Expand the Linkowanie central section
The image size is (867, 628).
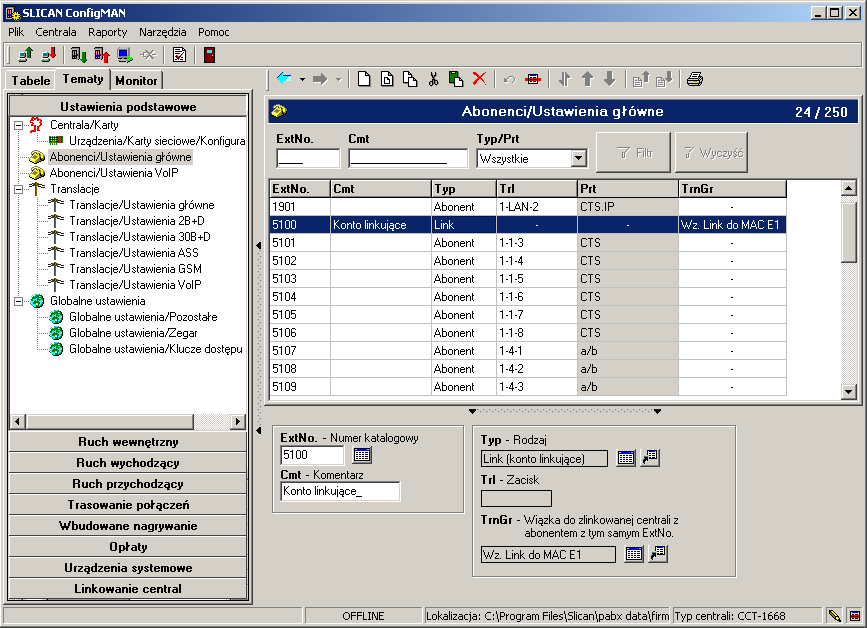click(x=128, y=589)
